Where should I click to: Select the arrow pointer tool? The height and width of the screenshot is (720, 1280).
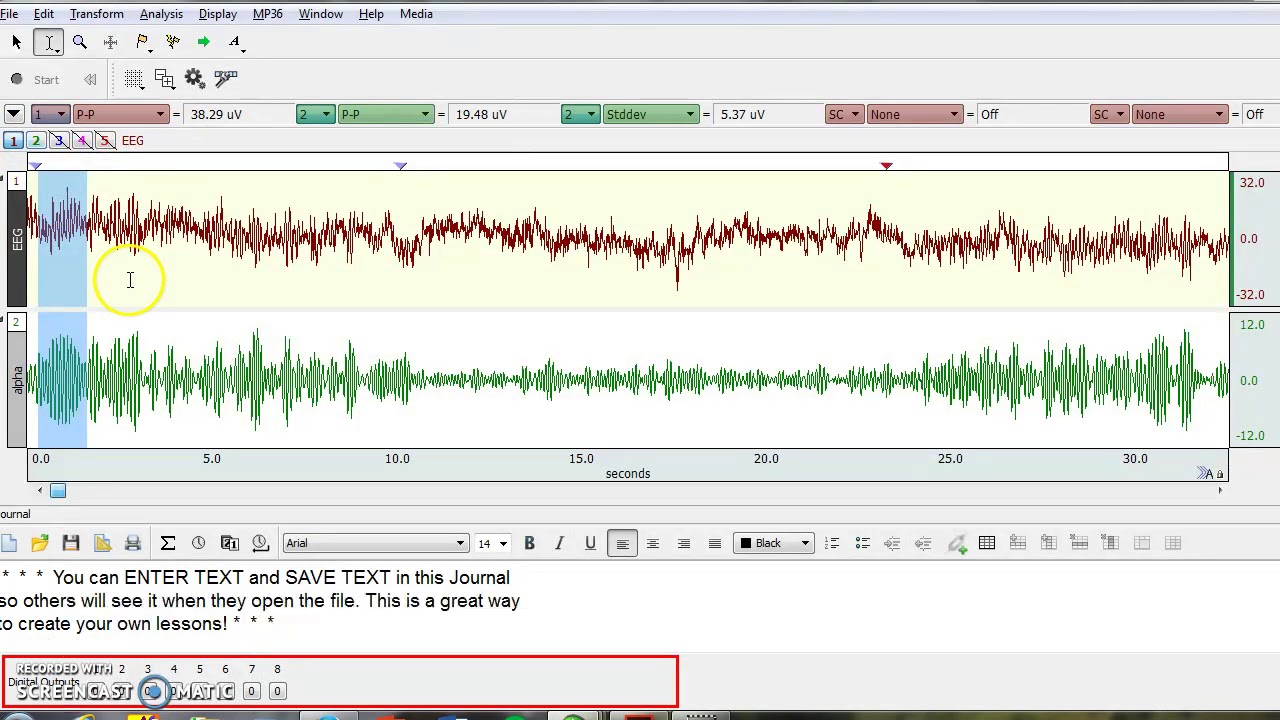pyautogui.click(x=17, y=42)
